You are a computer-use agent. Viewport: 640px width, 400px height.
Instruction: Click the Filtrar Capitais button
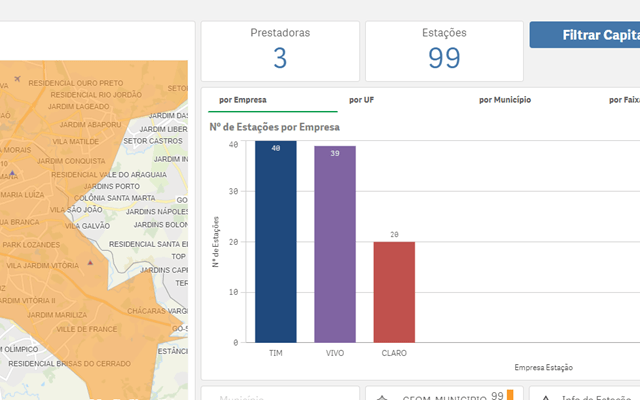tap(585, 35)
